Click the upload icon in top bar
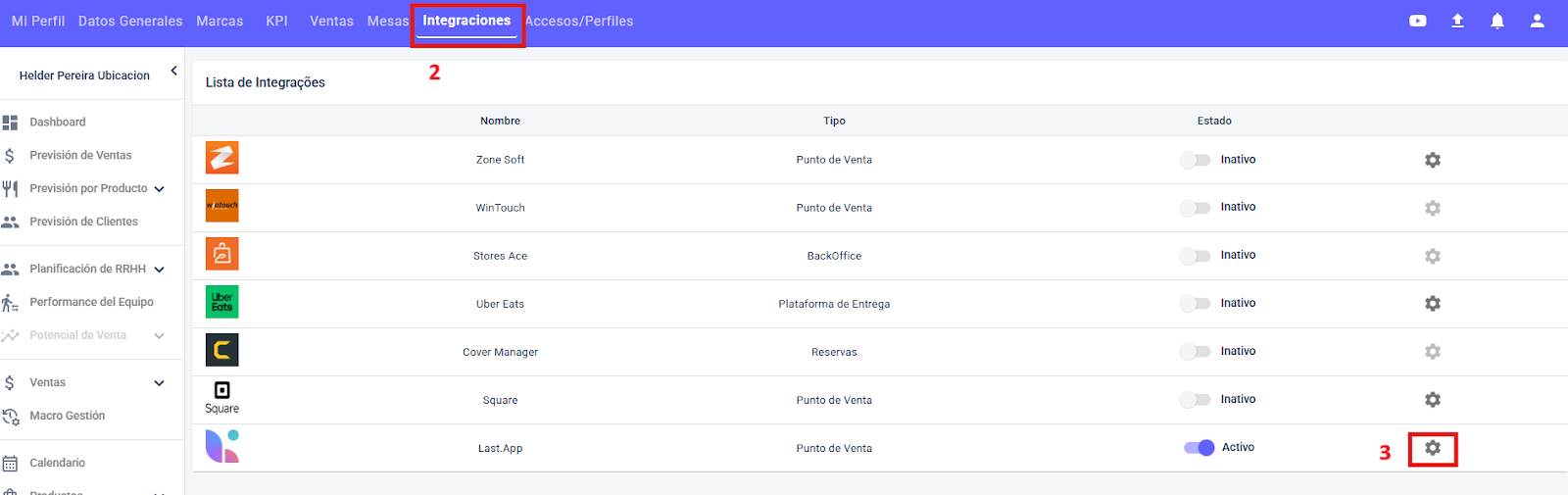The image size is (1568, 495). tap(1457, 21)
